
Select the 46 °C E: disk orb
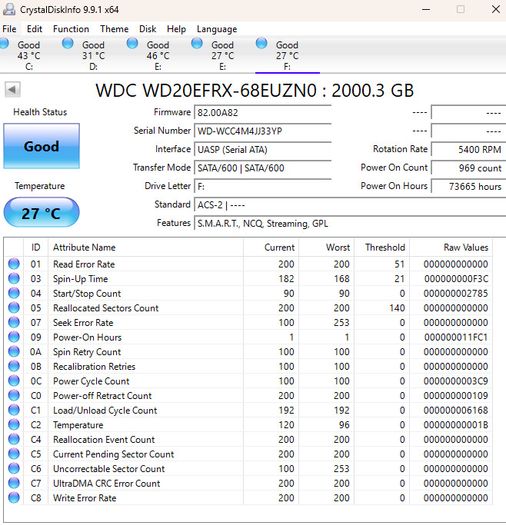click(x=132, y=44)
